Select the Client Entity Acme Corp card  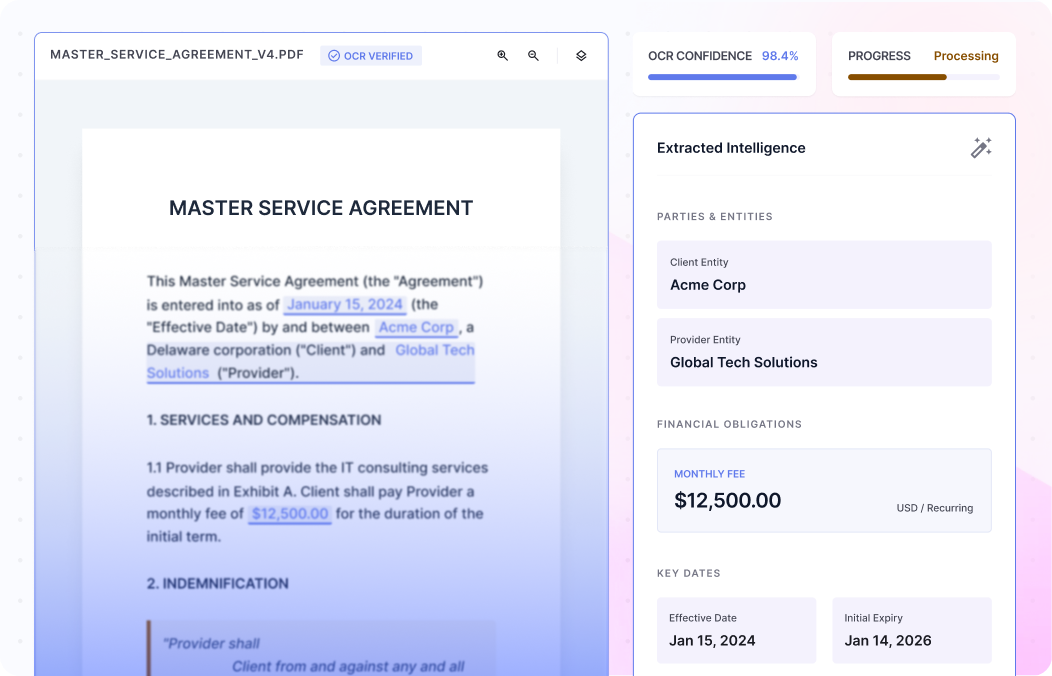pyautogui.click(x=824, y=274)
